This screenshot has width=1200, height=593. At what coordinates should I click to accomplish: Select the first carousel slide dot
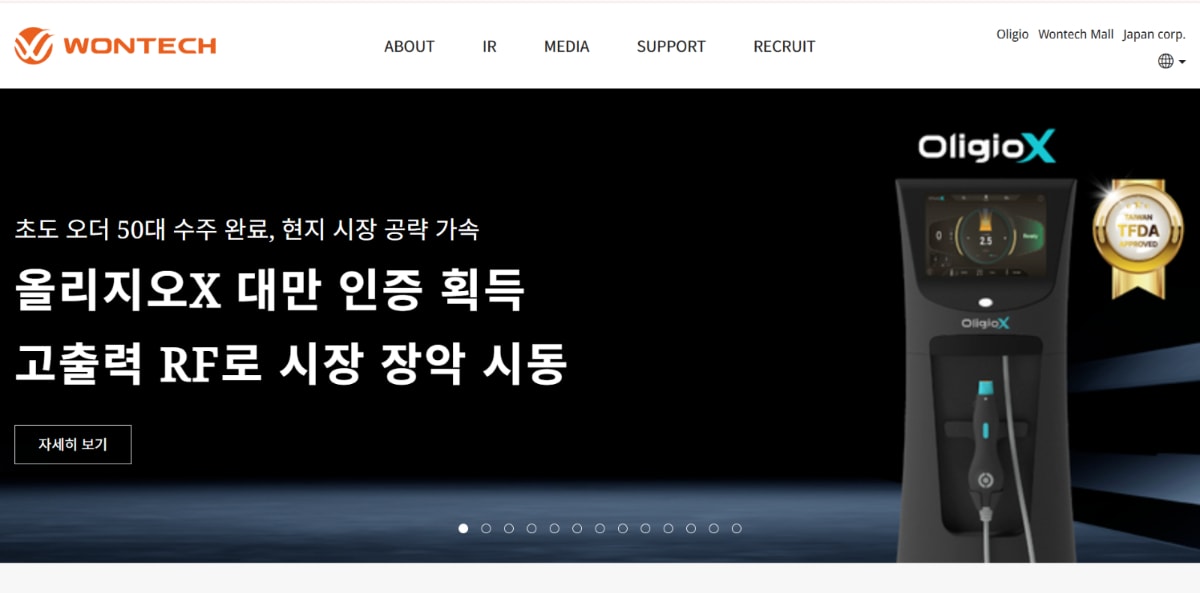coord(463,528)
